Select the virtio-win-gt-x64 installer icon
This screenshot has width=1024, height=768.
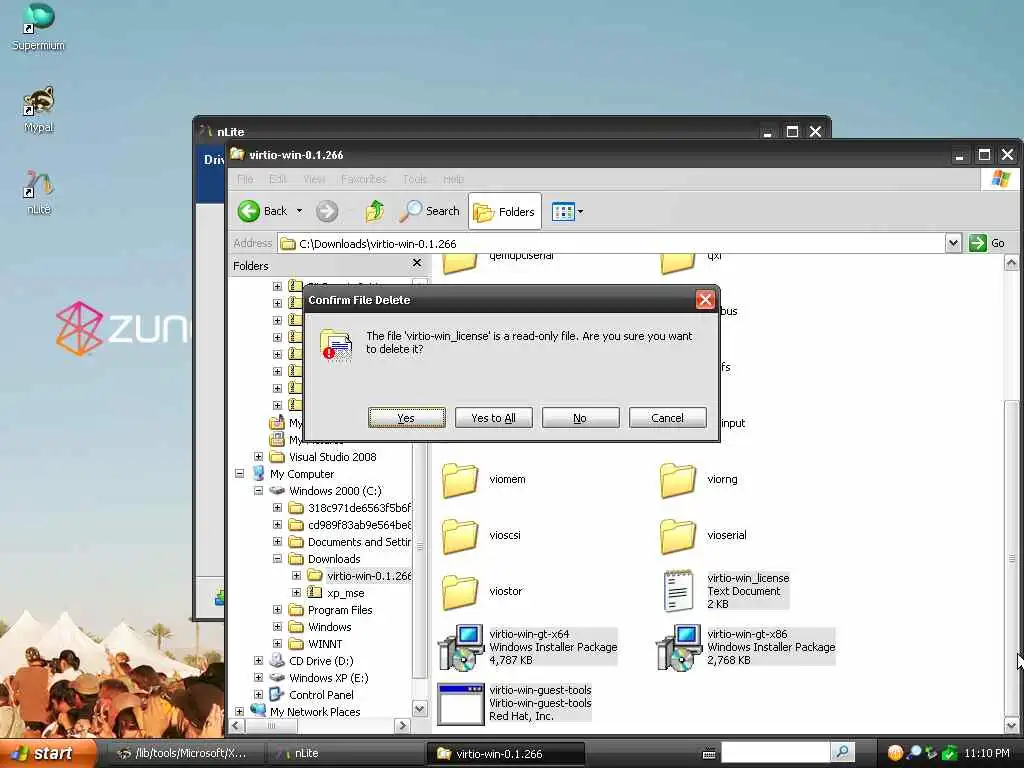[x=461, y=647]
